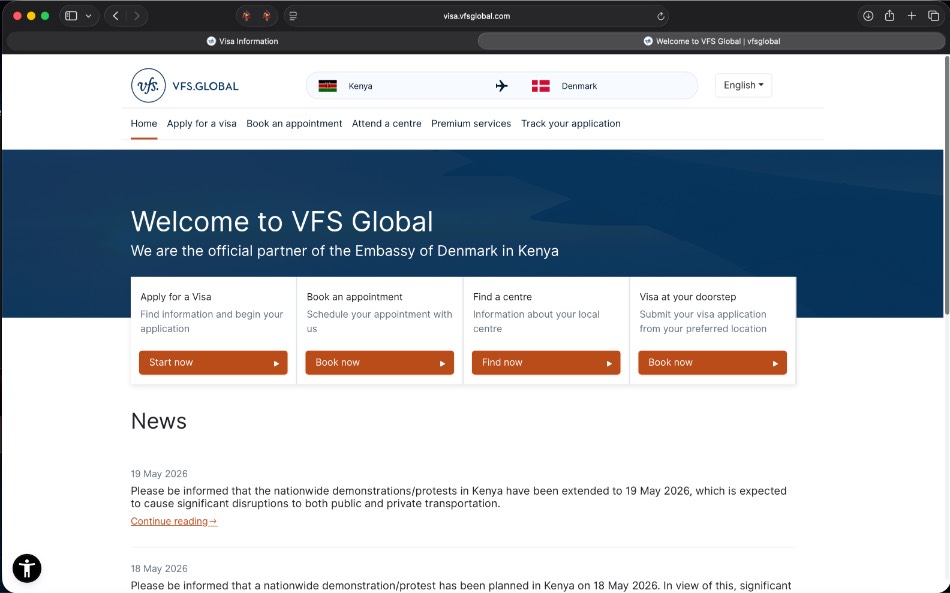
Task: Open the Apply for a visa menu
Action: 202,124
